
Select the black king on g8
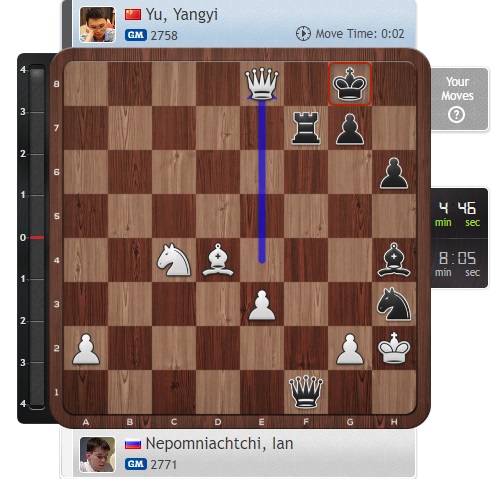(x=350, y=84)
